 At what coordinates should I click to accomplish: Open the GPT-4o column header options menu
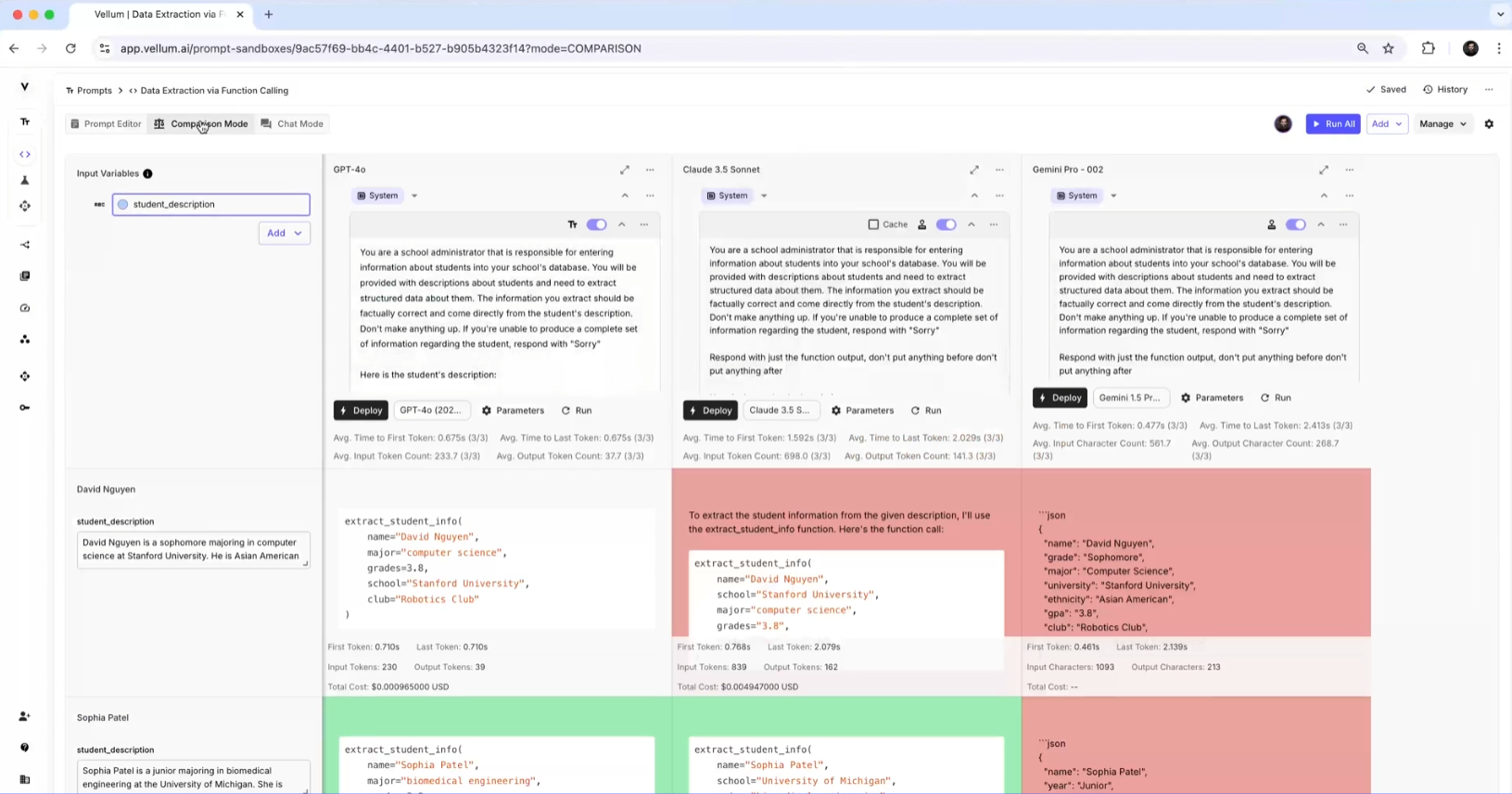tap(650, 170)
